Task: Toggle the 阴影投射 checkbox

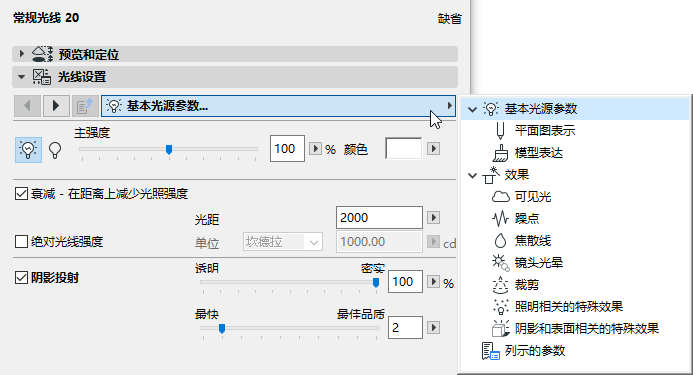Action: point(21,277)
